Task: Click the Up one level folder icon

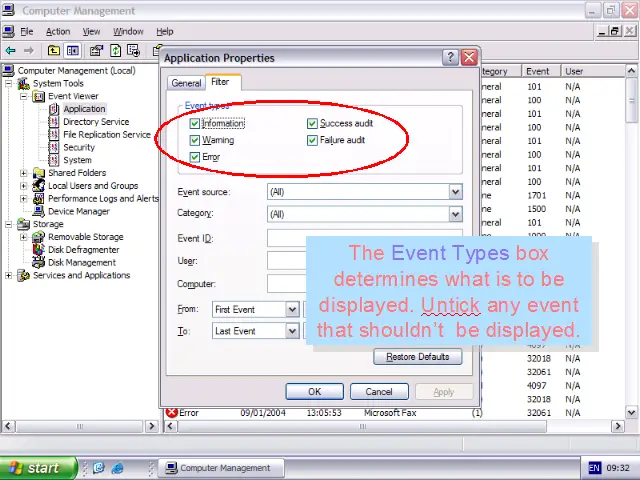Action: [53, 51]
